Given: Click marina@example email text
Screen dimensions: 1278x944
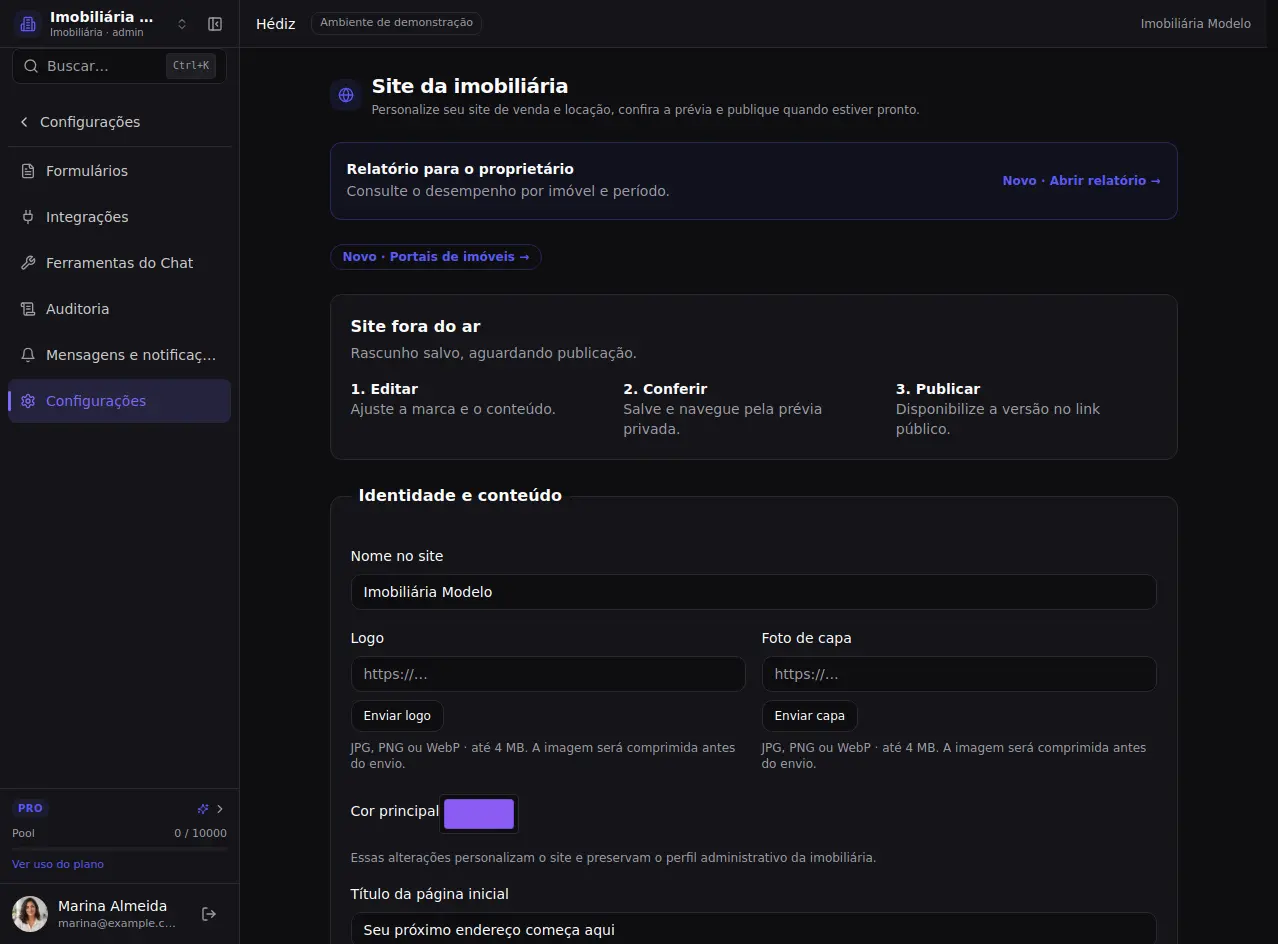Looking at the screenshot, I should (x=116, y=924).
